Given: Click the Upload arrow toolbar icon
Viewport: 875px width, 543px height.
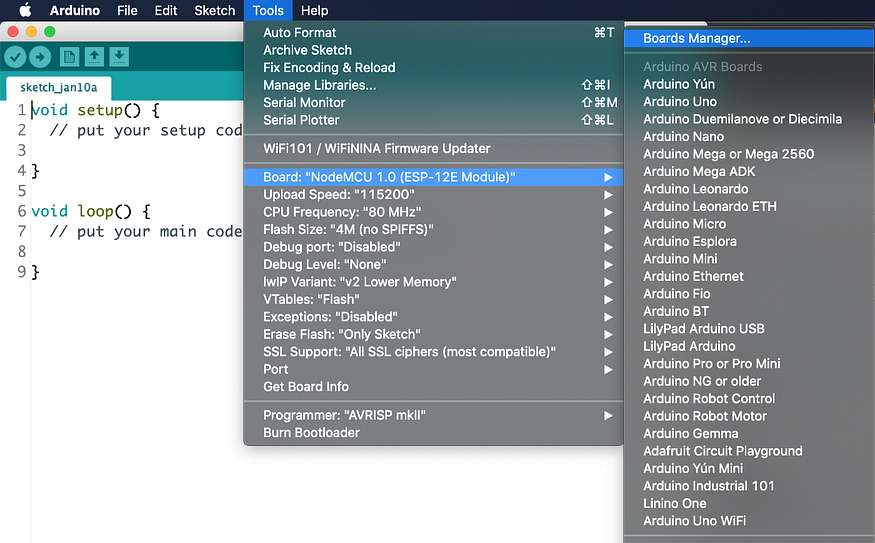Looking at the screenshot, I should pos(40,56).
